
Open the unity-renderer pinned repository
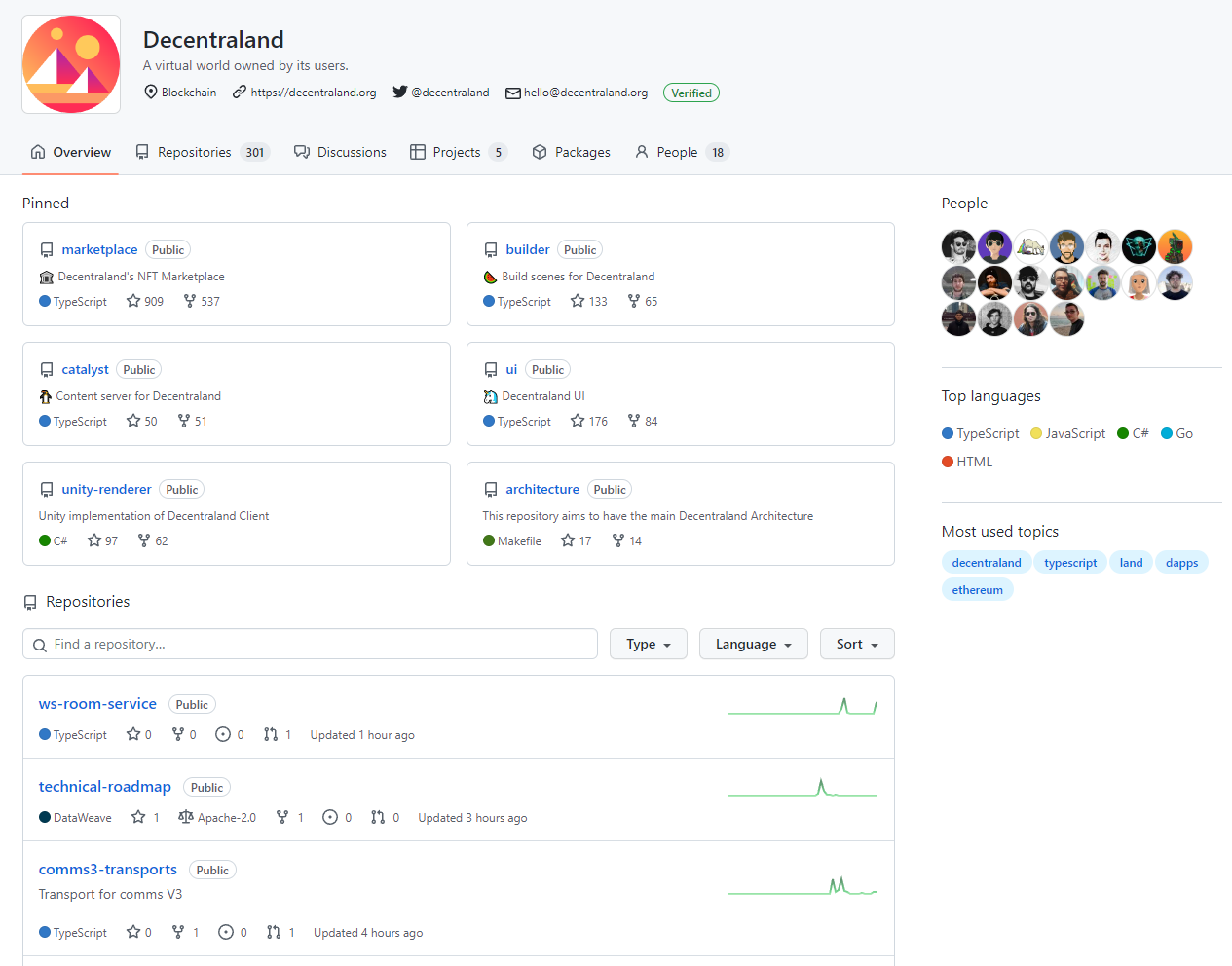click(106, 489)
